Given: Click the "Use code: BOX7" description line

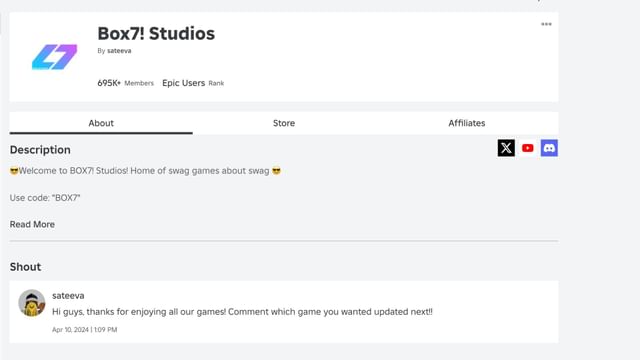Looking at the screenshot, I should click(x=45, y=198).
